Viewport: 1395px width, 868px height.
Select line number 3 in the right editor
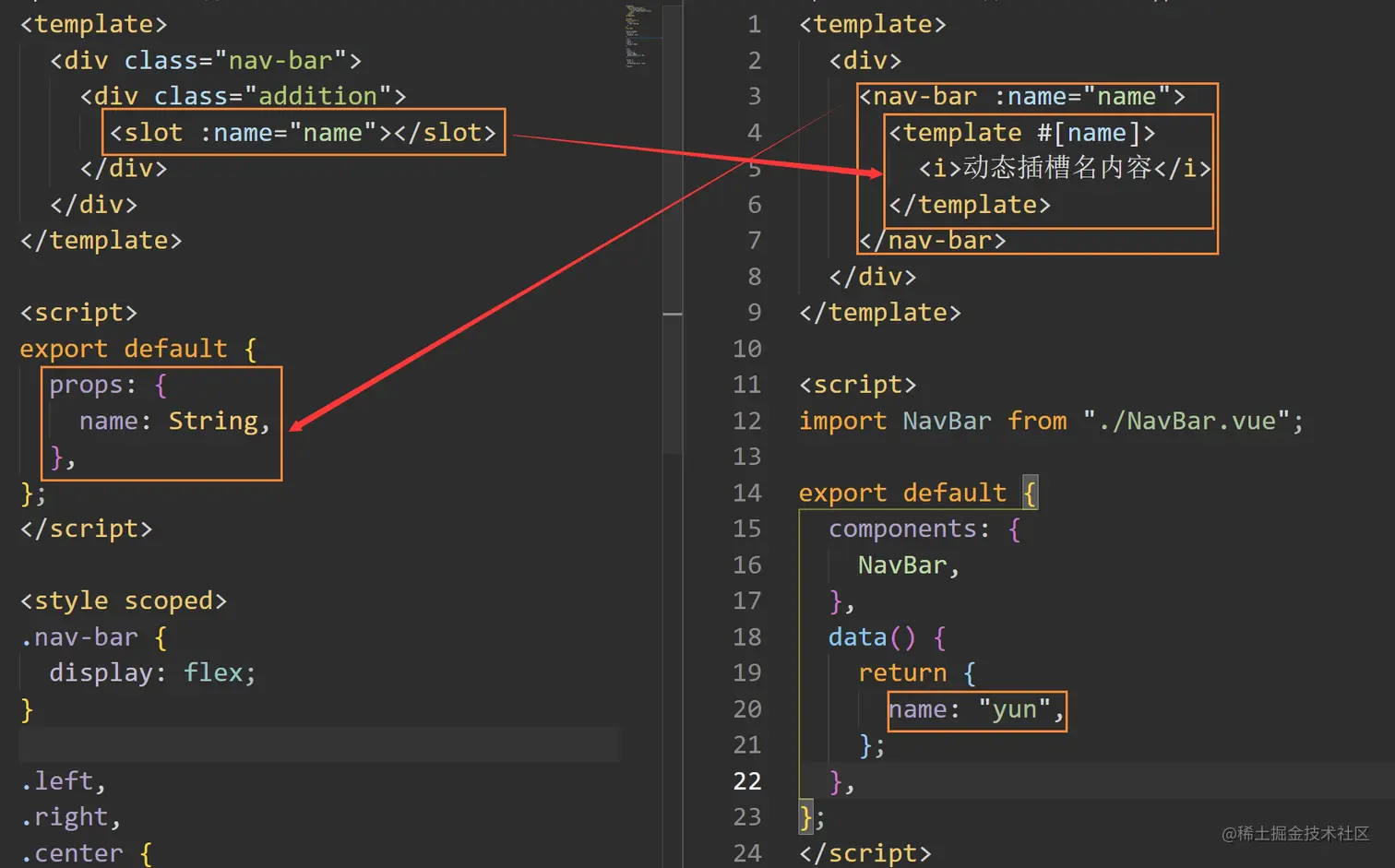[x=755, y=97]
